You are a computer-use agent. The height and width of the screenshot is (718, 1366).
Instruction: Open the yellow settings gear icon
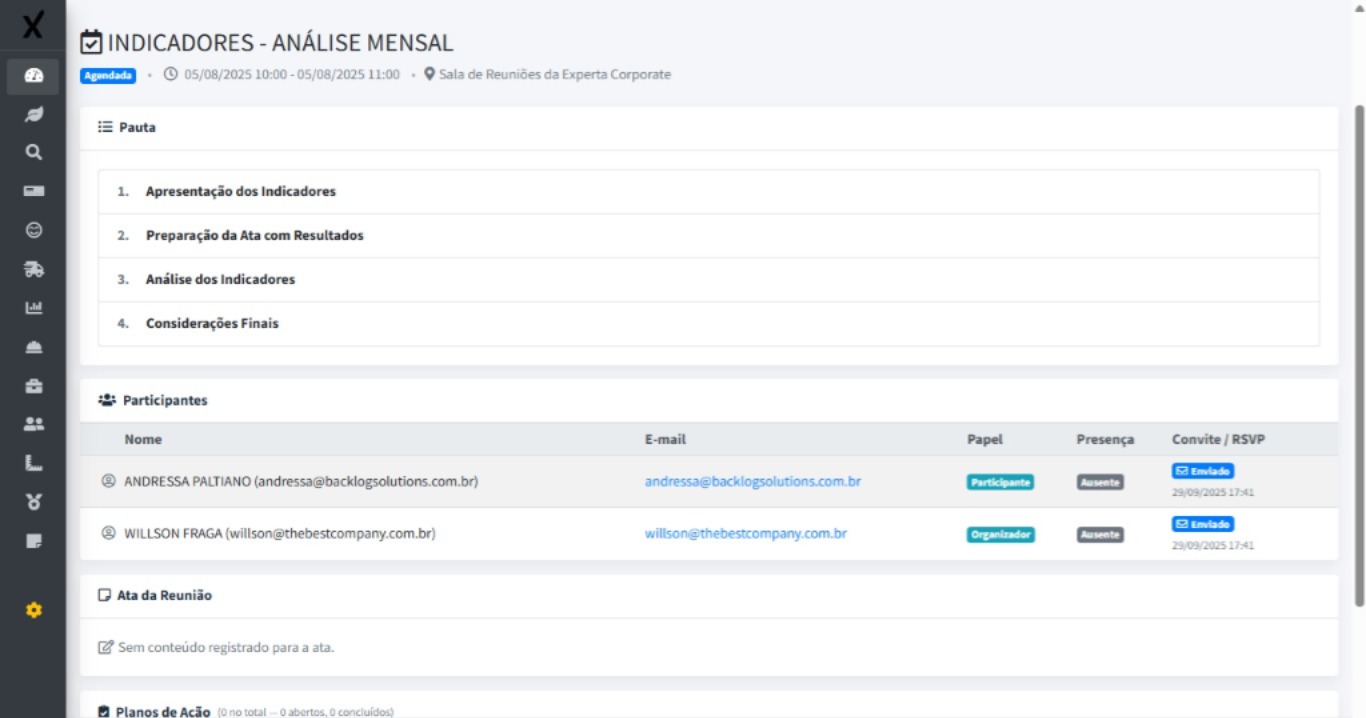33,610
